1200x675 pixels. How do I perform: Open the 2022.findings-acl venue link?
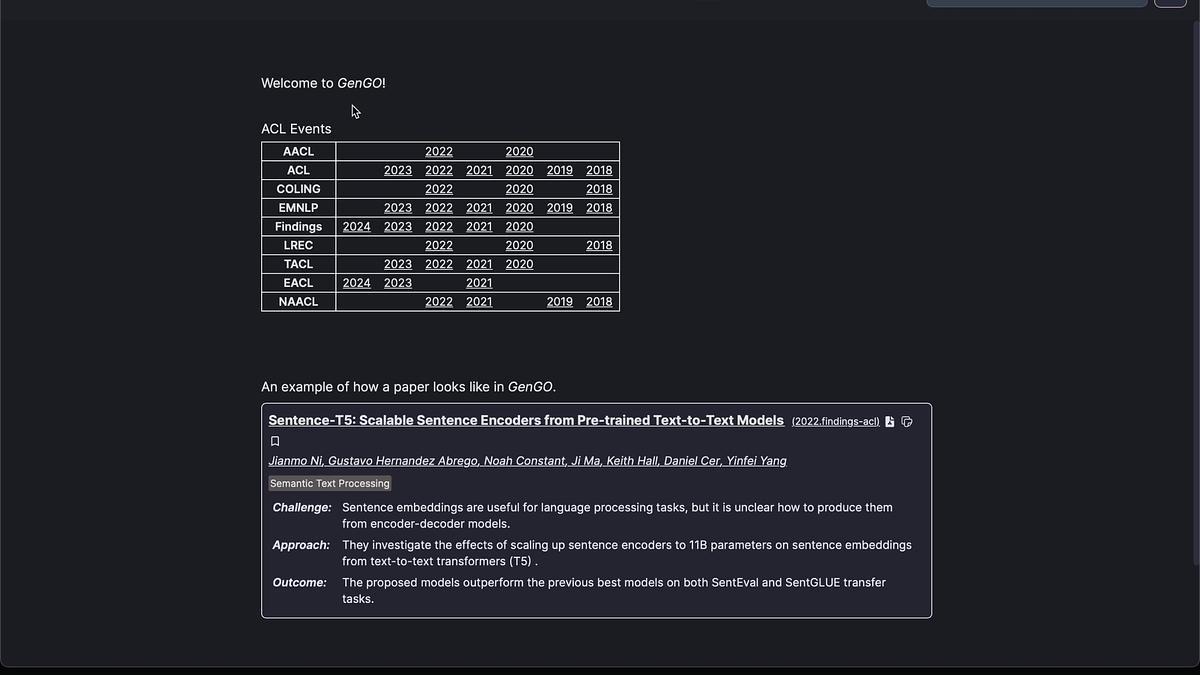[x=836, y=422]
